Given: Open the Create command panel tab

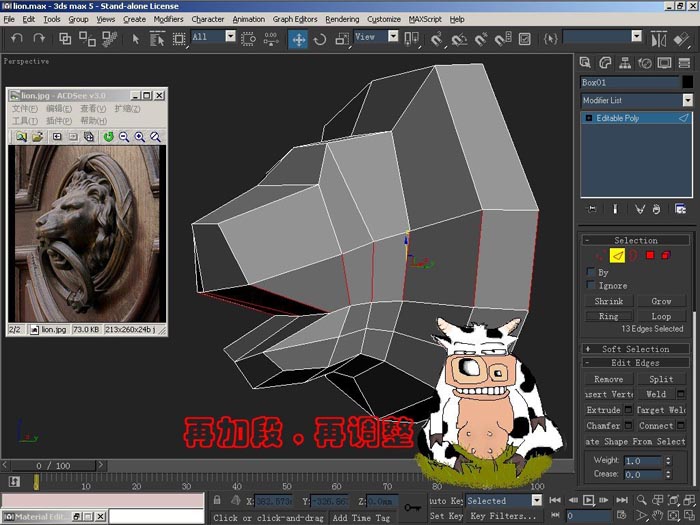Looking at the screenshot, I should (x=585, y=62).
